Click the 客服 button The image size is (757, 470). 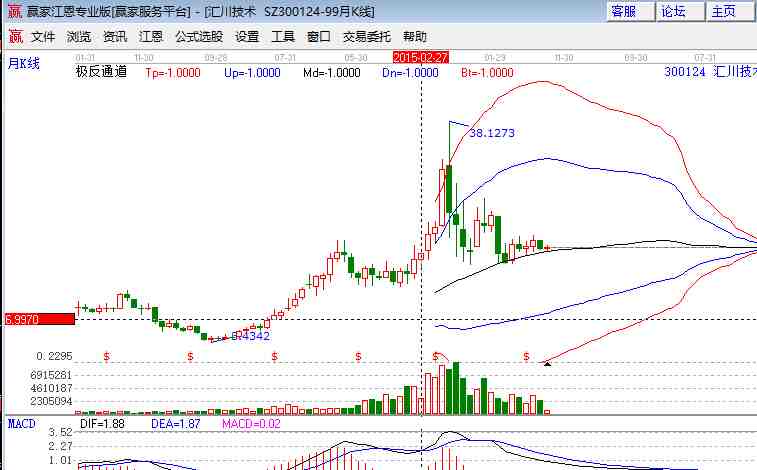coord(631,11)
